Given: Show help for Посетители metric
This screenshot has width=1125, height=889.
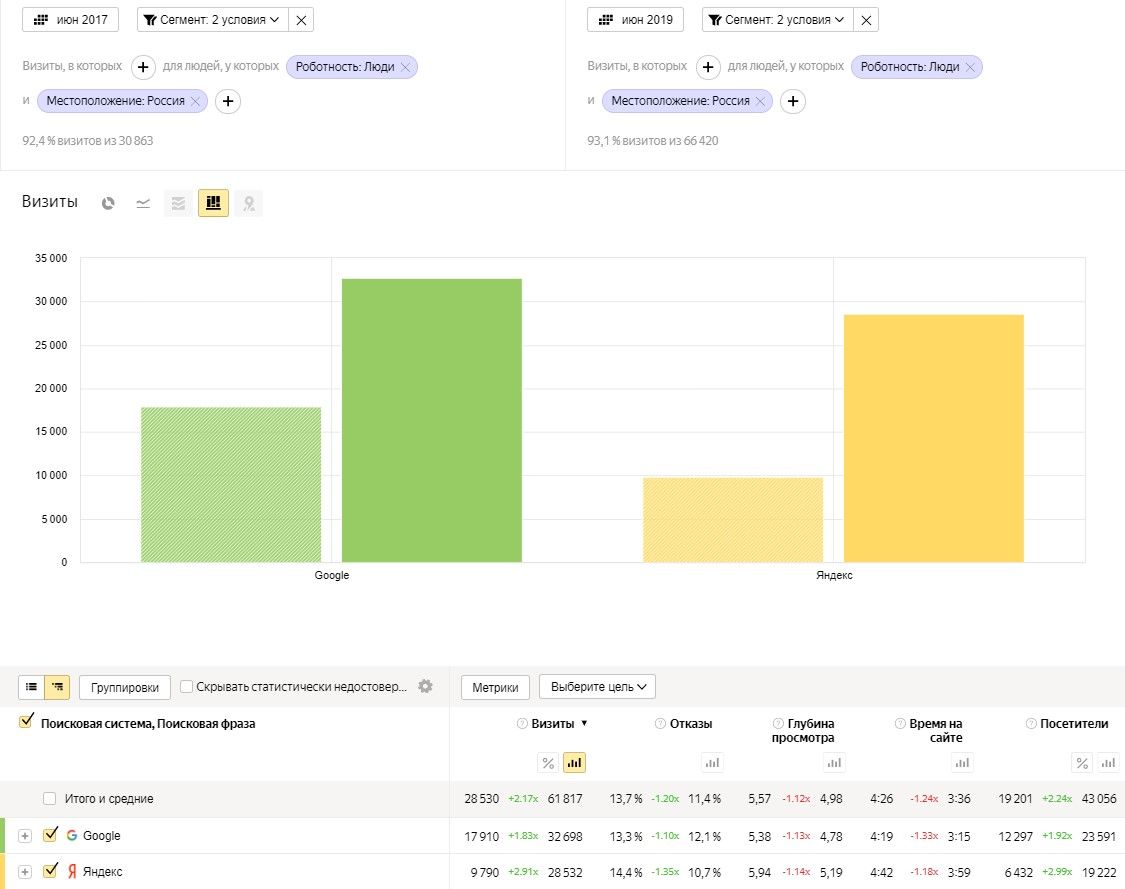Looking at the screenshot, I should (x=1032, y=723).
